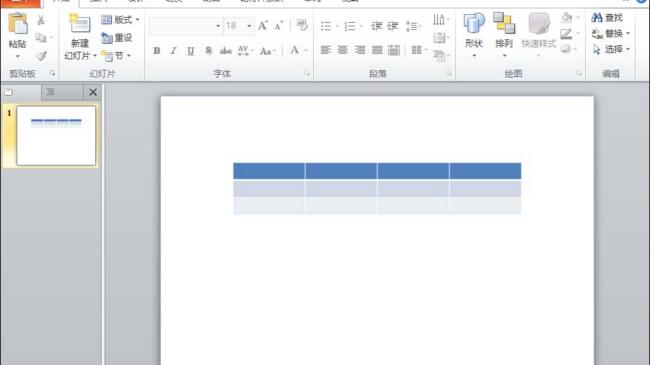
Task: Click the Shapes (形状) gallery icon
Action: pos(474,23)
